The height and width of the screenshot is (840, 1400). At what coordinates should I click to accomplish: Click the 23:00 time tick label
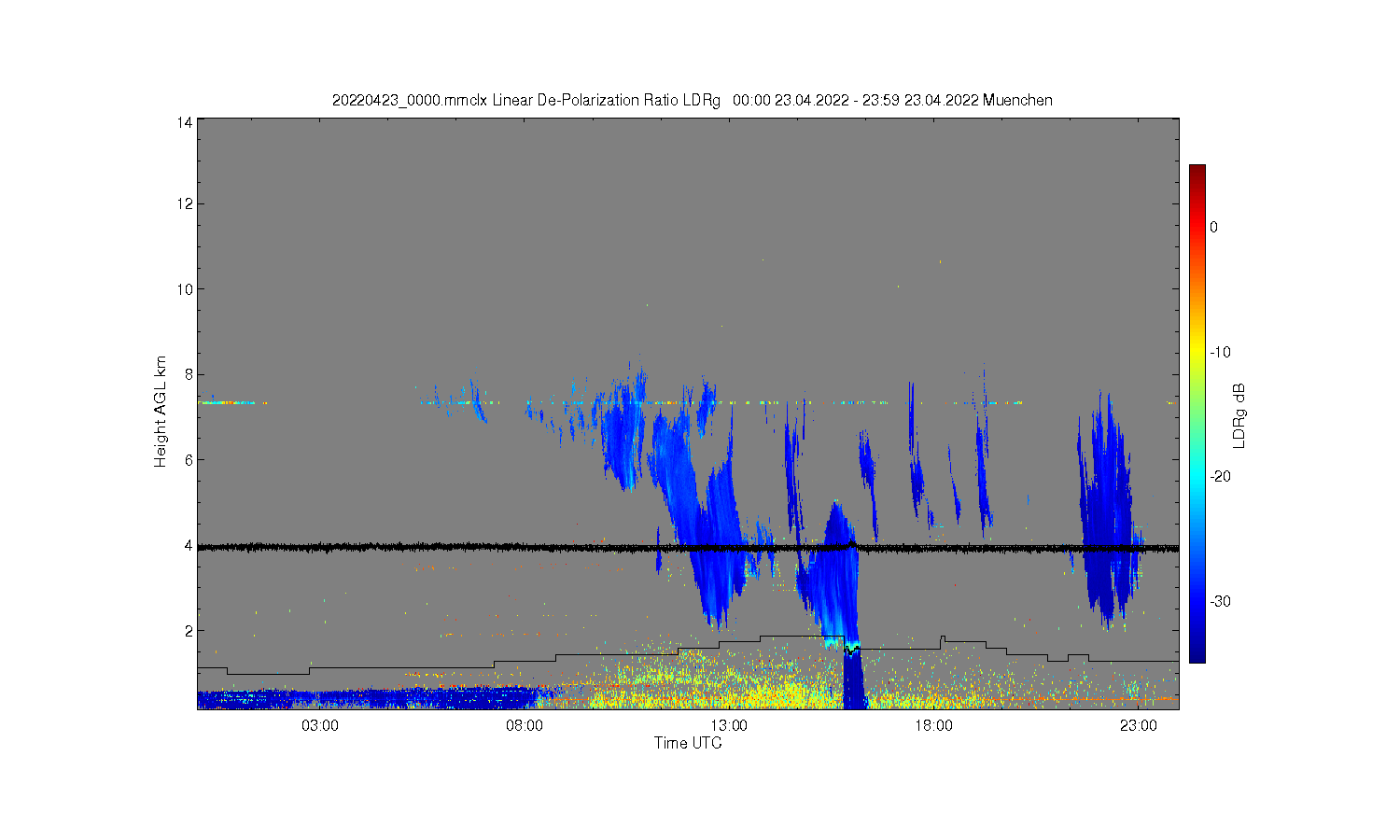(1139, 726)
